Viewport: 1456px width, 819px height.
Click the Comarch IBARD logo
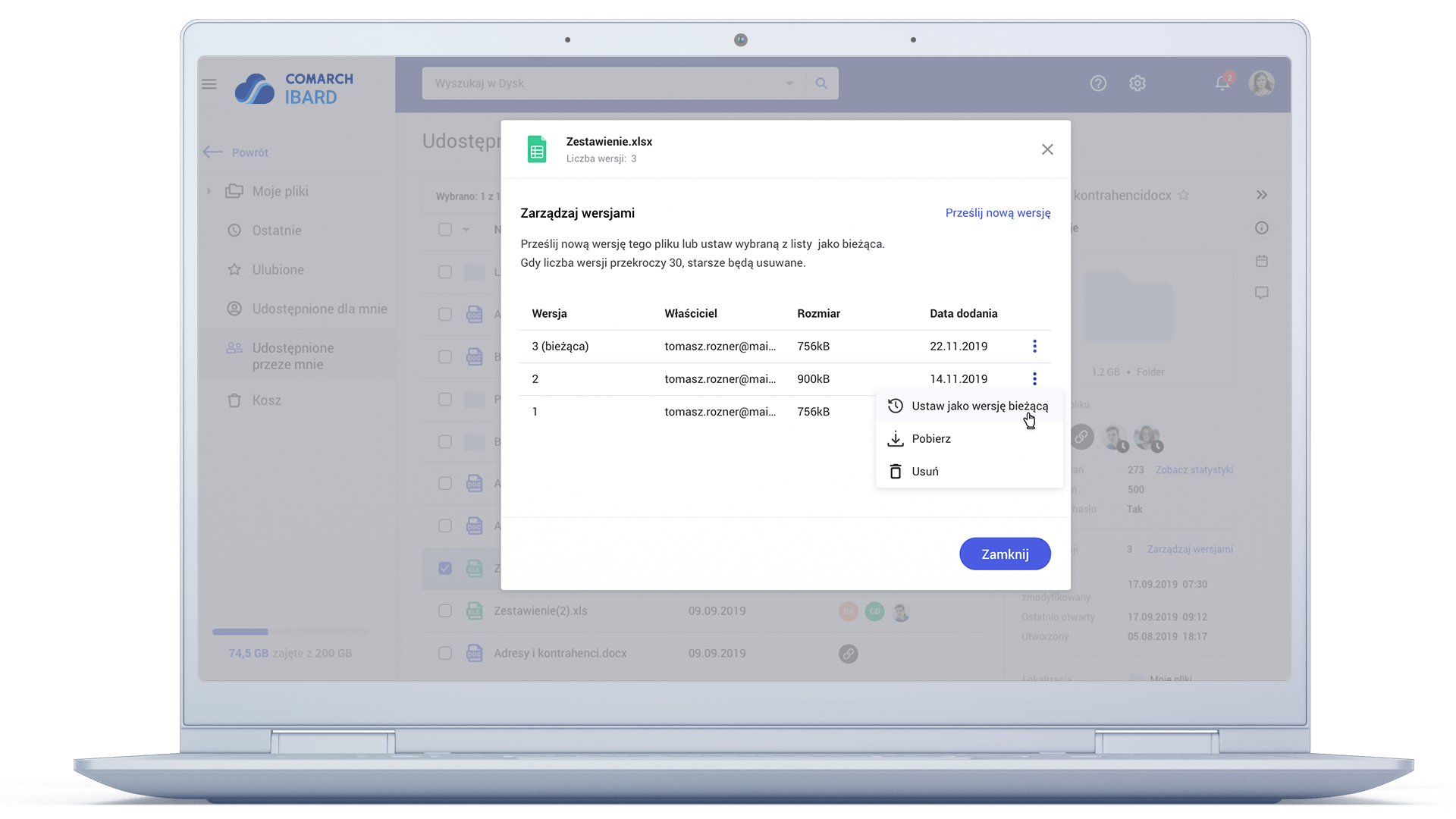(294, 89)
